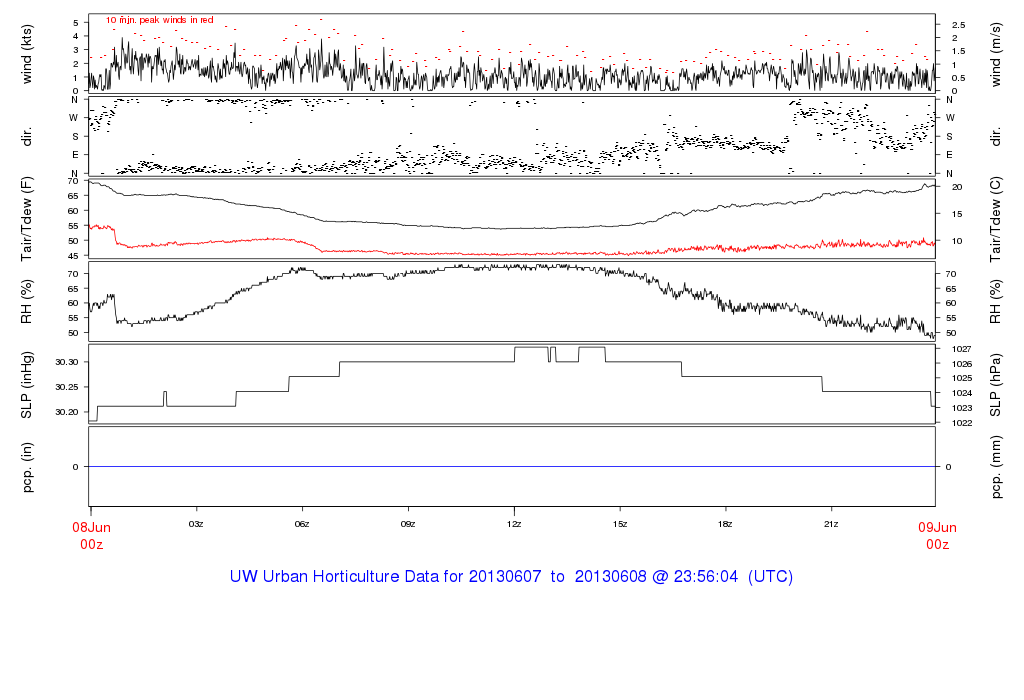The image size is (1024, 700).
Task: Click the 'pcp. (mm)' axis label
Action: 995,467
